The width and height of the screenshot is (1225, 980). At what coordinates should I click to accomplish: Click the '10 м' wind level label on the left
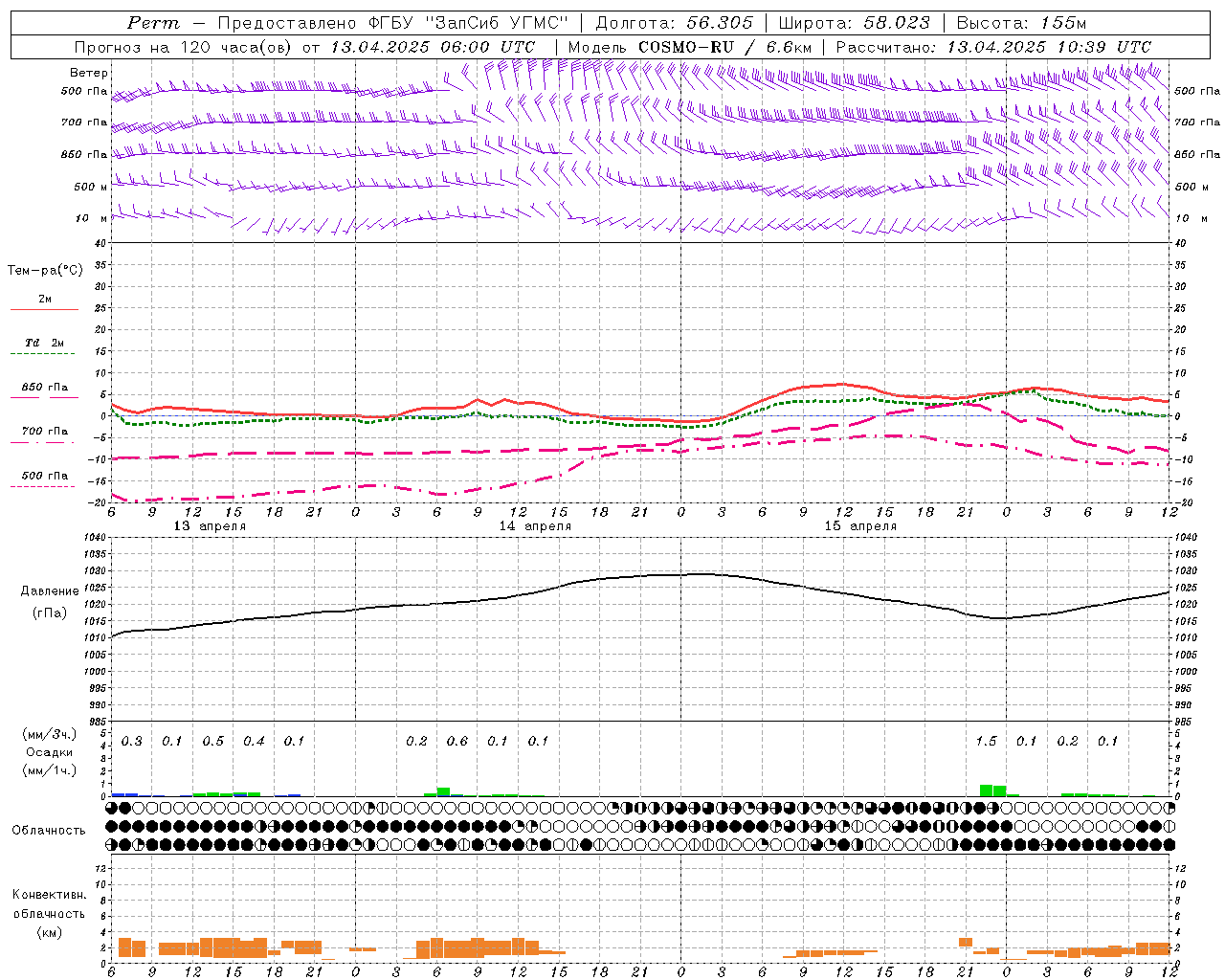(x=91, y=218)
